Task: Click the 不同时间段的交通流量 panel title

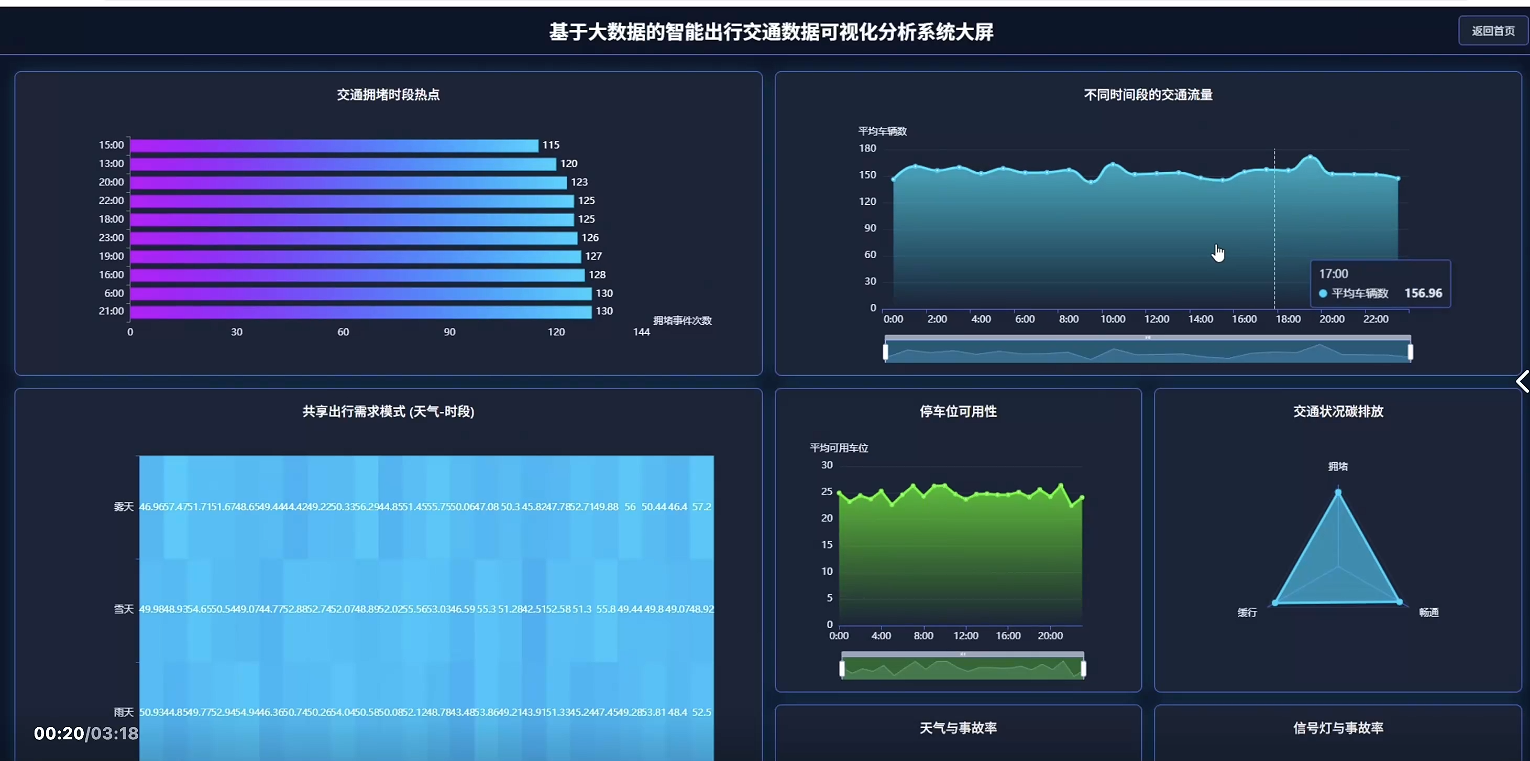Action: tap(1148, 95)
